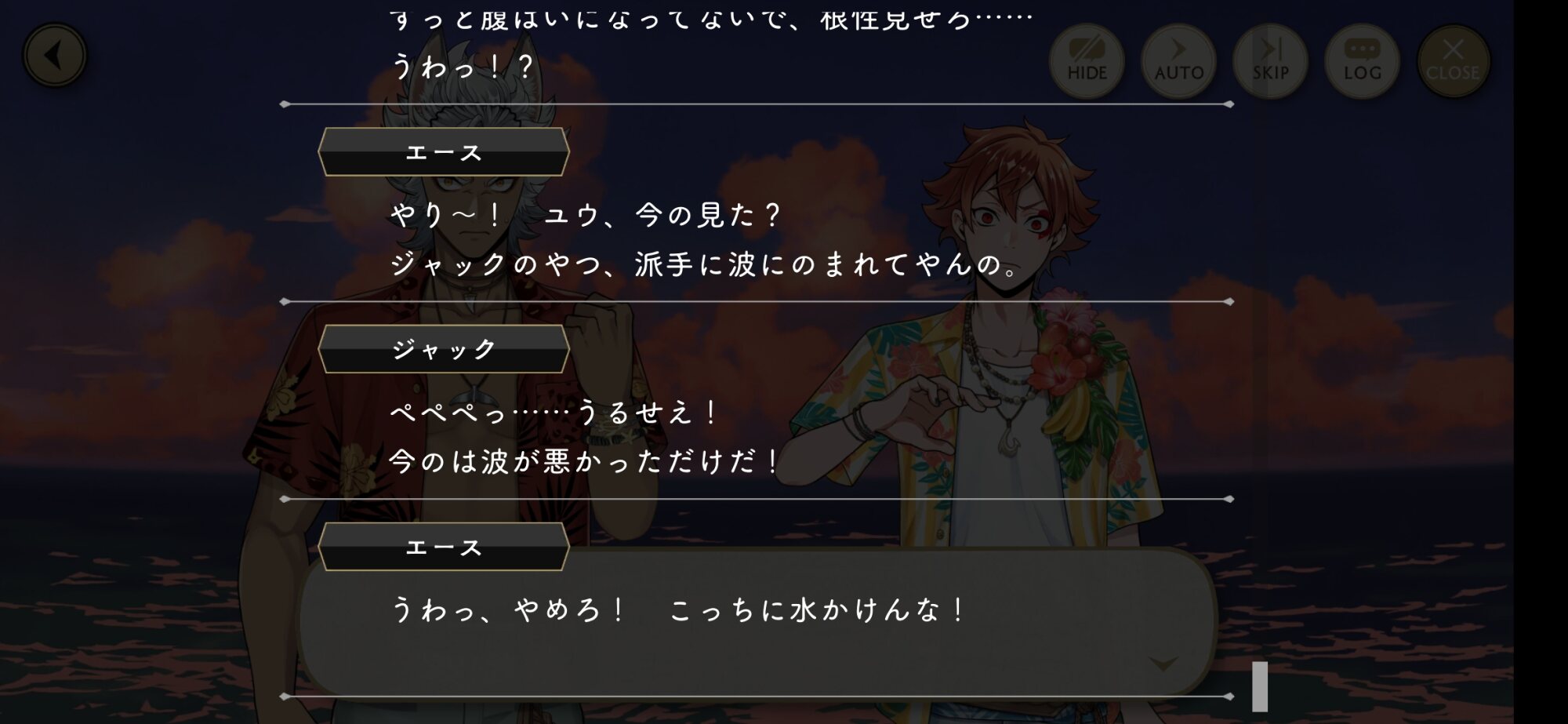Viewport: 1568px width, 724px height.
Task: Close the log with CLOSE button
Action: [1453, 61]
